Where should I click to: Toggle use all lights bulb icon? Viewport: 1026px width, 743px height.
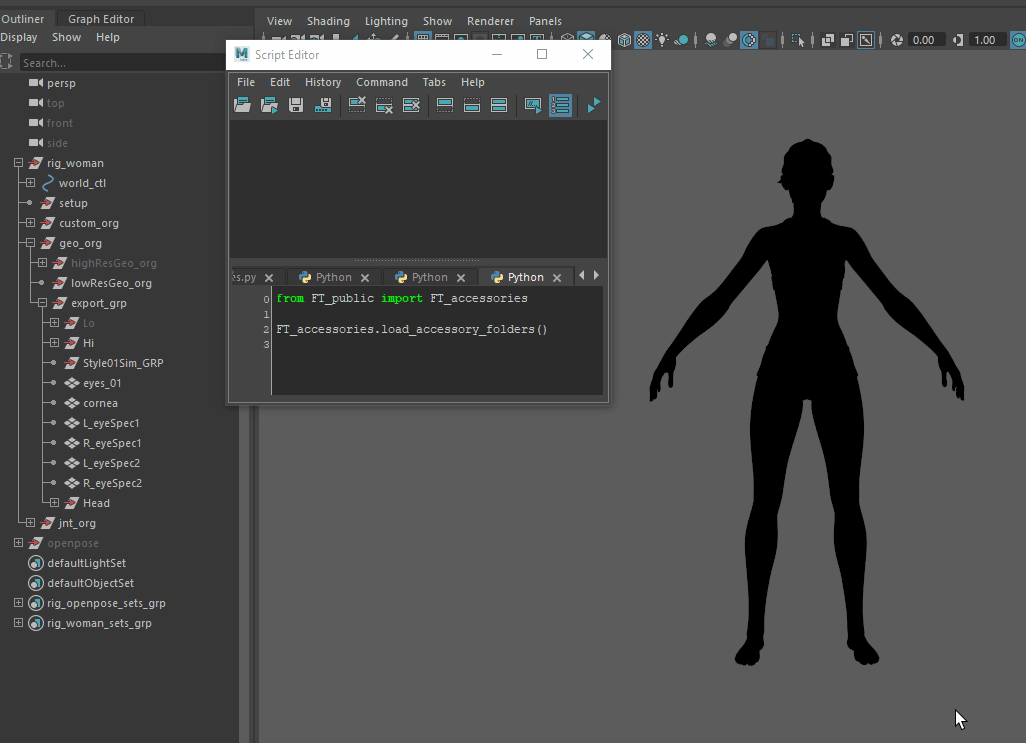pyautogui.click(x=662, y=40)
